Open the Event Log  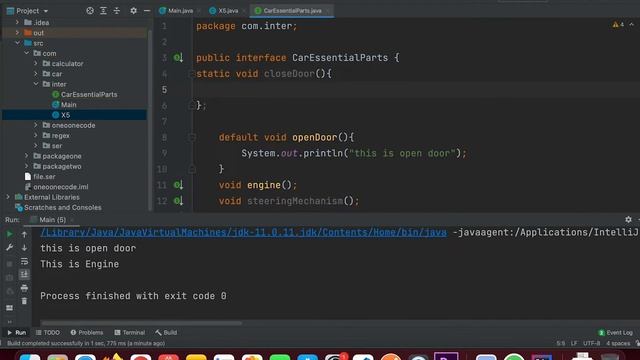pos(615,333)
